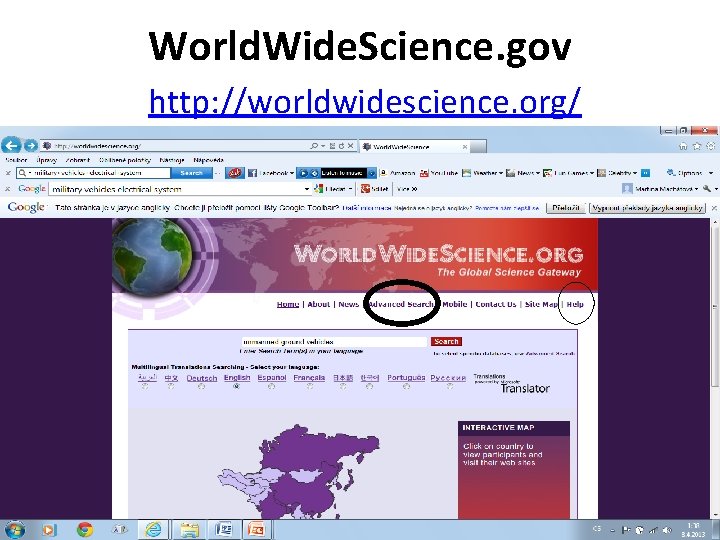The image size is (720, 540).
Task: Expand the Facebook toolbar dropdown
Action: coord(292,174)
